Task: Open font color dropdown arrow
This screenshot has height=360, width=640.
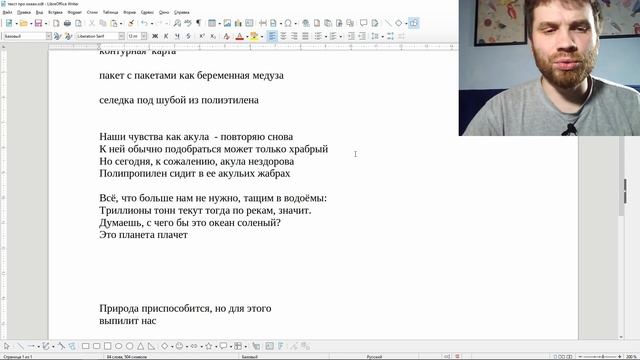Action: (x=247, y=36)
